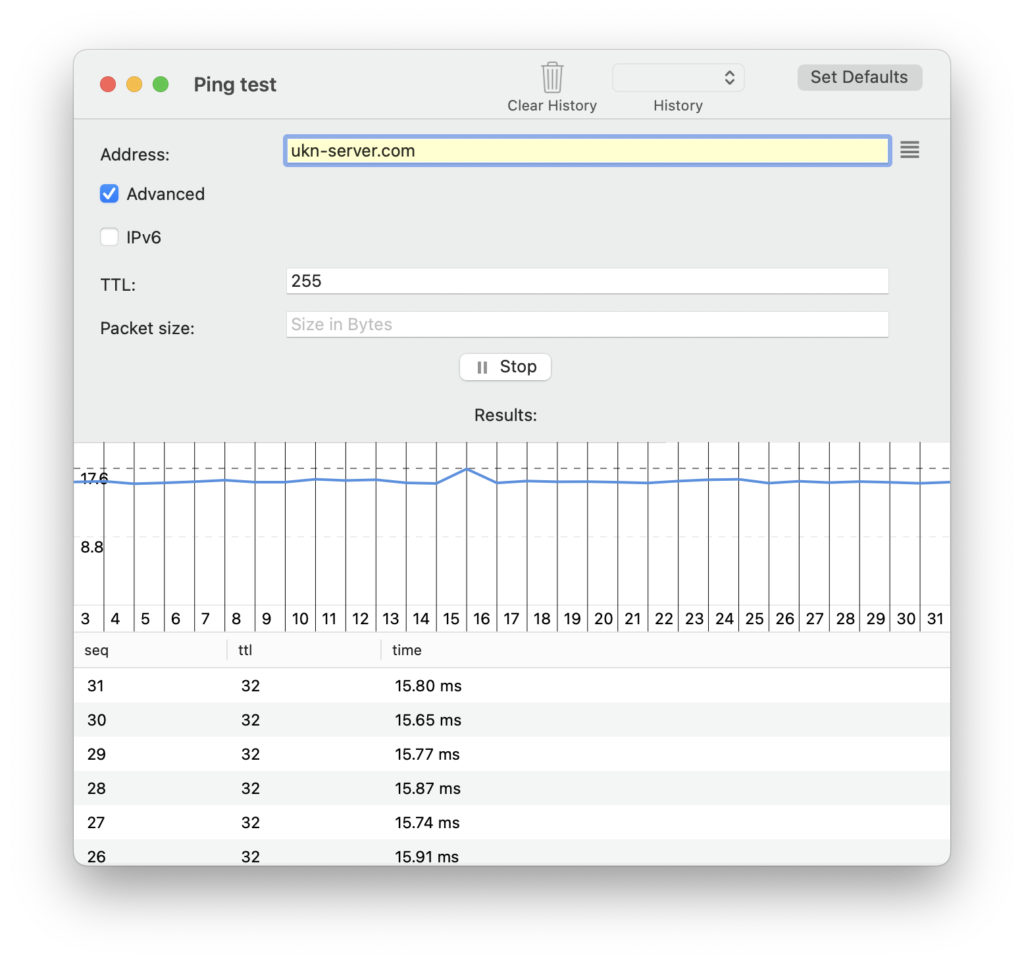Image resolution: width=1024 pixels, height=963 pixels.
Task: Select the 15.65 ms time cell
Action: [428, 720]
